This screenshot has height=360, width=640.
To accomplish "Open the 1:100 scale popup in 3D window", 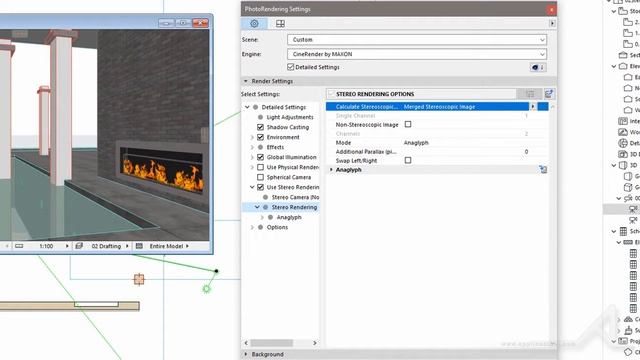I will (x=67, y=246).
